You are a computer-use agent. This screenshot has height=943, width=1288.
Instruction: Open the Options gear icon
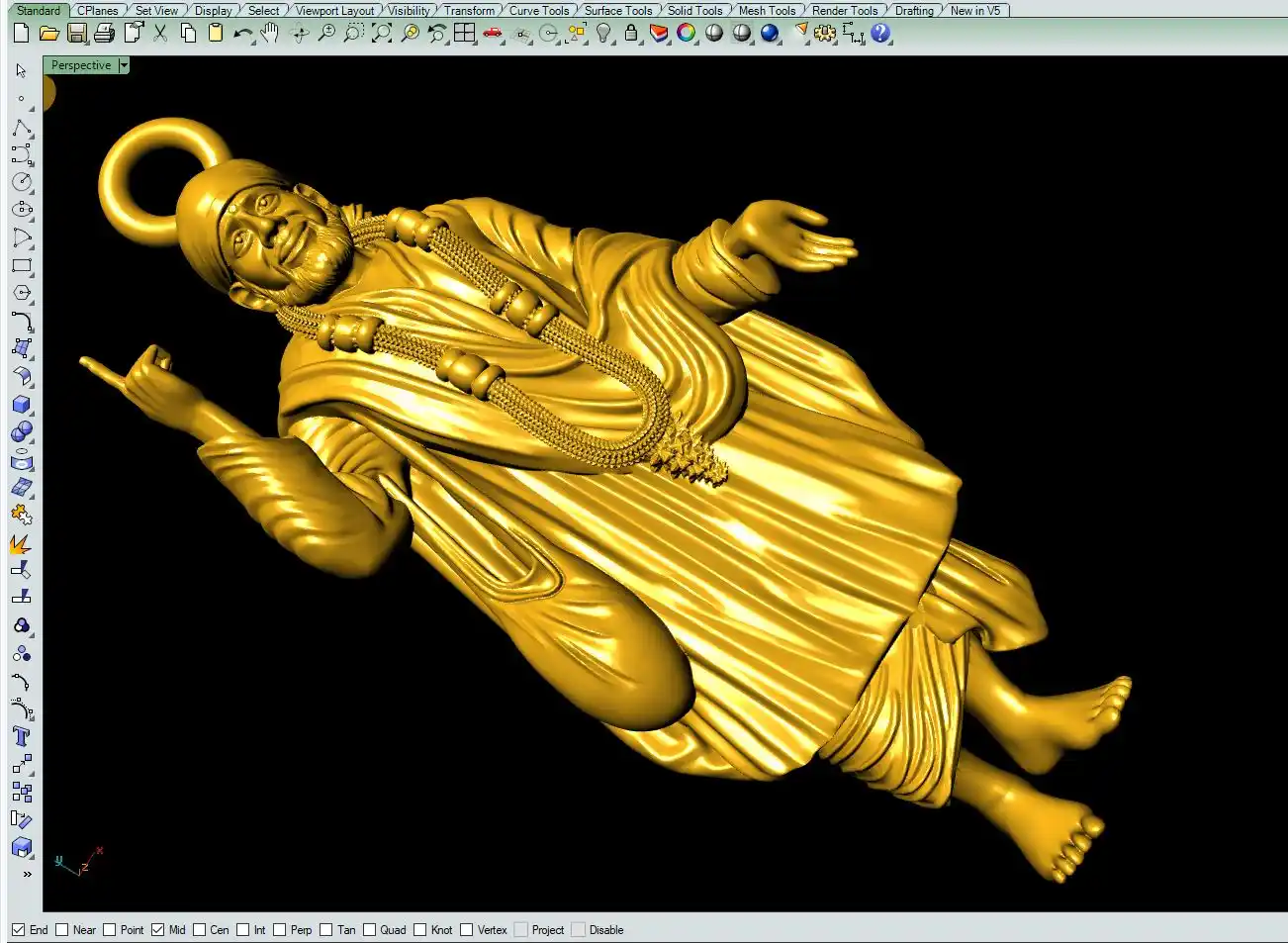click(x=824, y=34)
